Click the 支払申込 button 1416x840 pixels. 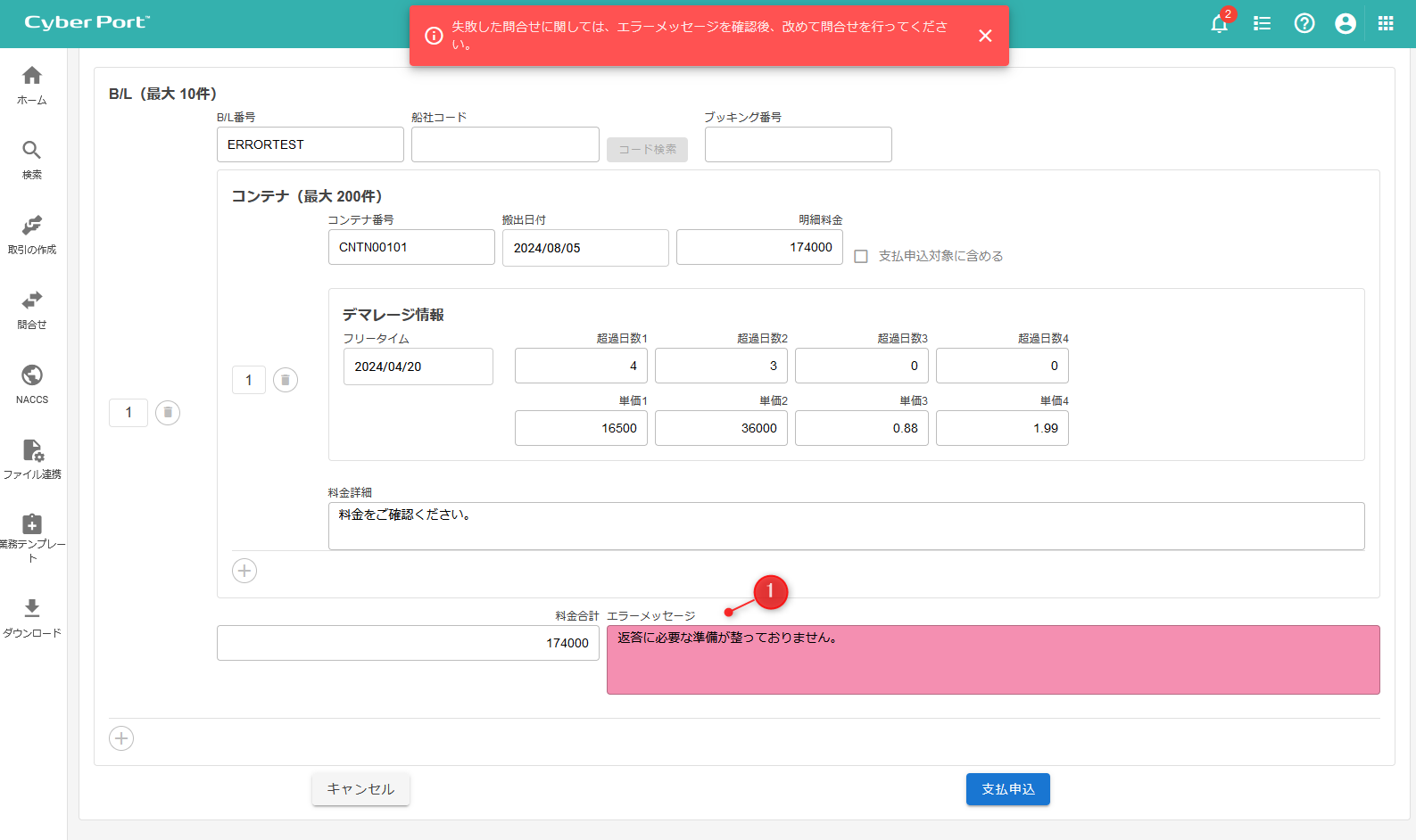(x=1007, y=789)
